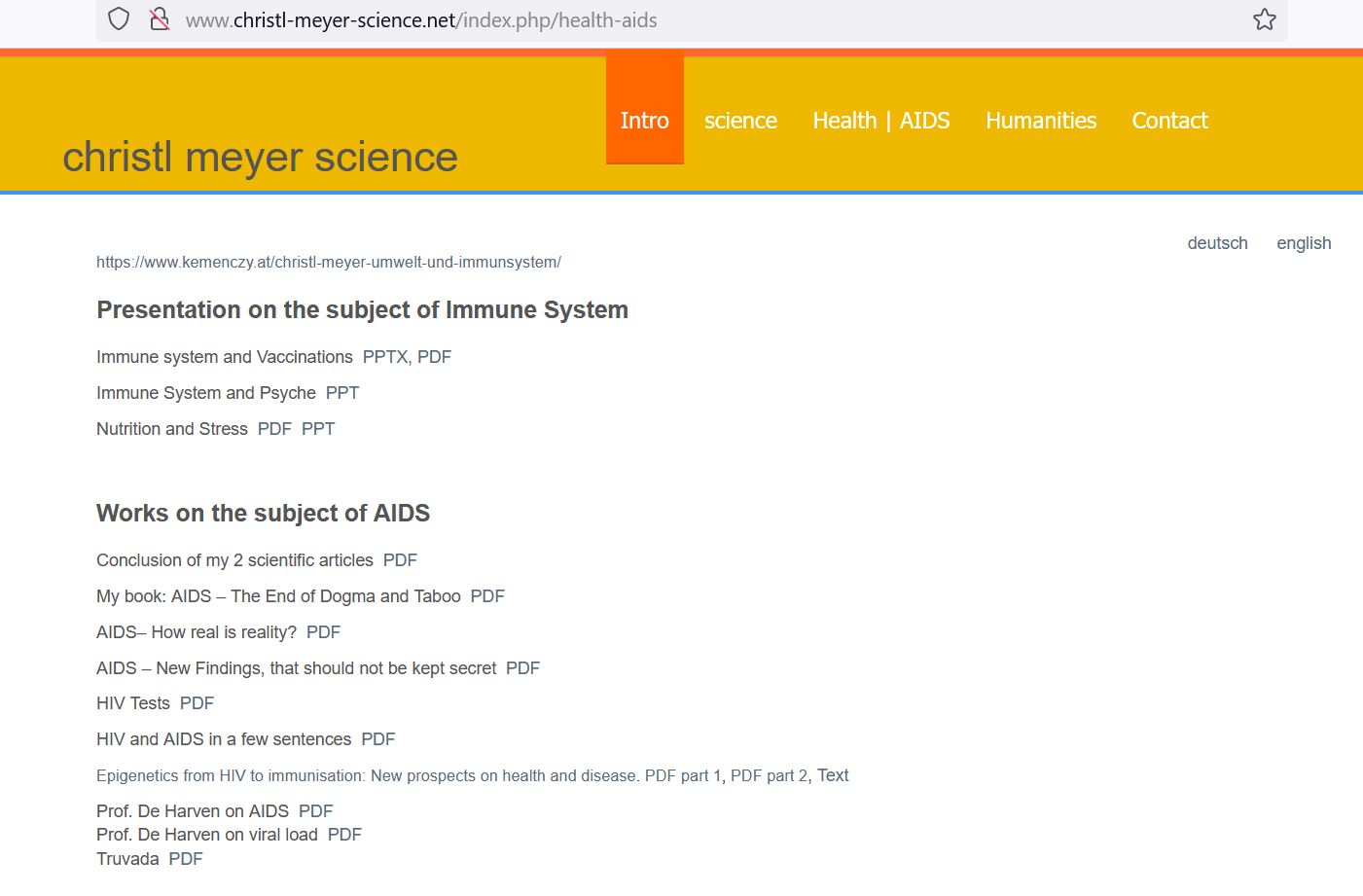Click the shield tracking protection icon
The image size is (1363, 896).
119,19
